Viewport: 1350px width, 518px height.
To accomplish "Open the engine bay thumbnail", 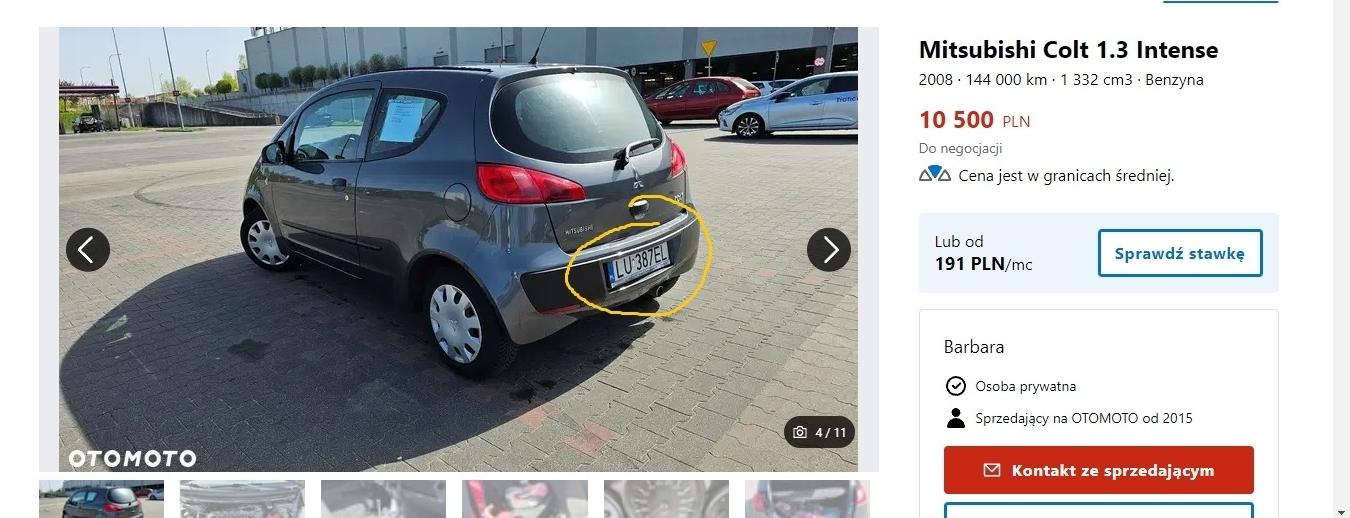I will click(242, 499).
